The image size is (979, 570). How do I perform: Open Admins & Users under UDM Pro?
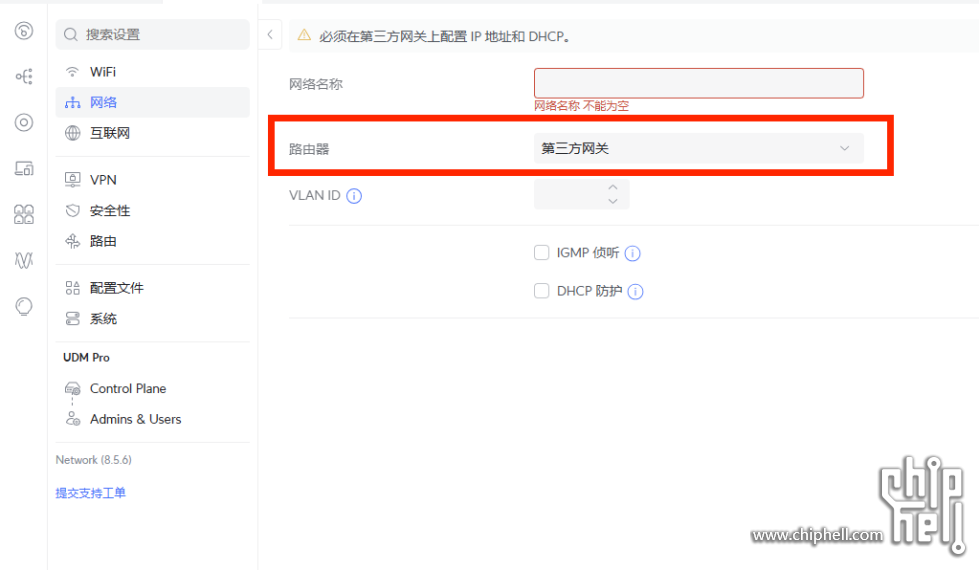(x=152, y=419)
